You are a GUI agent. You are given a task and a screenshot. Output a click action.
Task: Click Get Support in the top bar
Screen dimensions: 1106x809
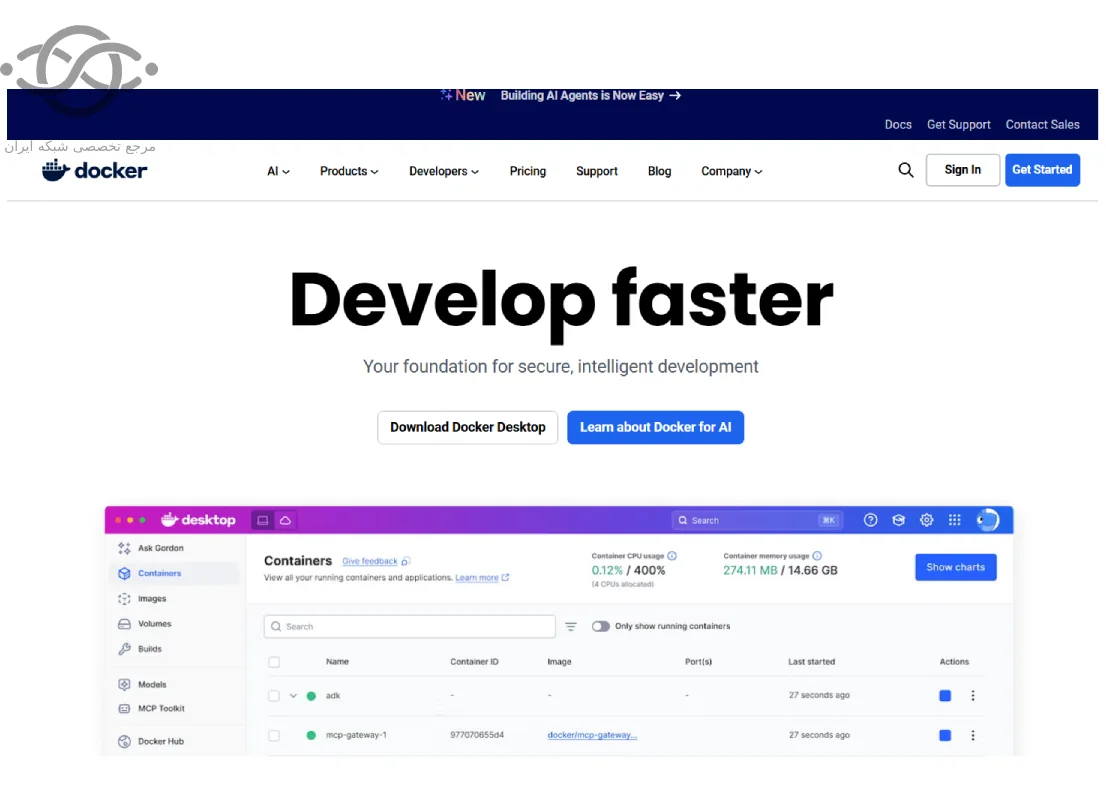tap(959, 125)
